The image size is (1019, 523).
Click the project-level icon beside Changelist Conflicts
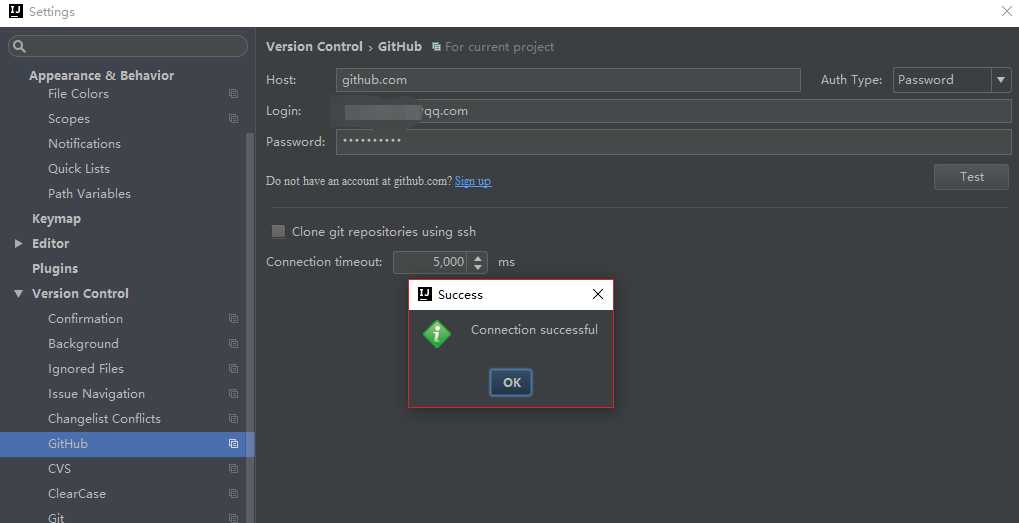click(x=233, y=419)
